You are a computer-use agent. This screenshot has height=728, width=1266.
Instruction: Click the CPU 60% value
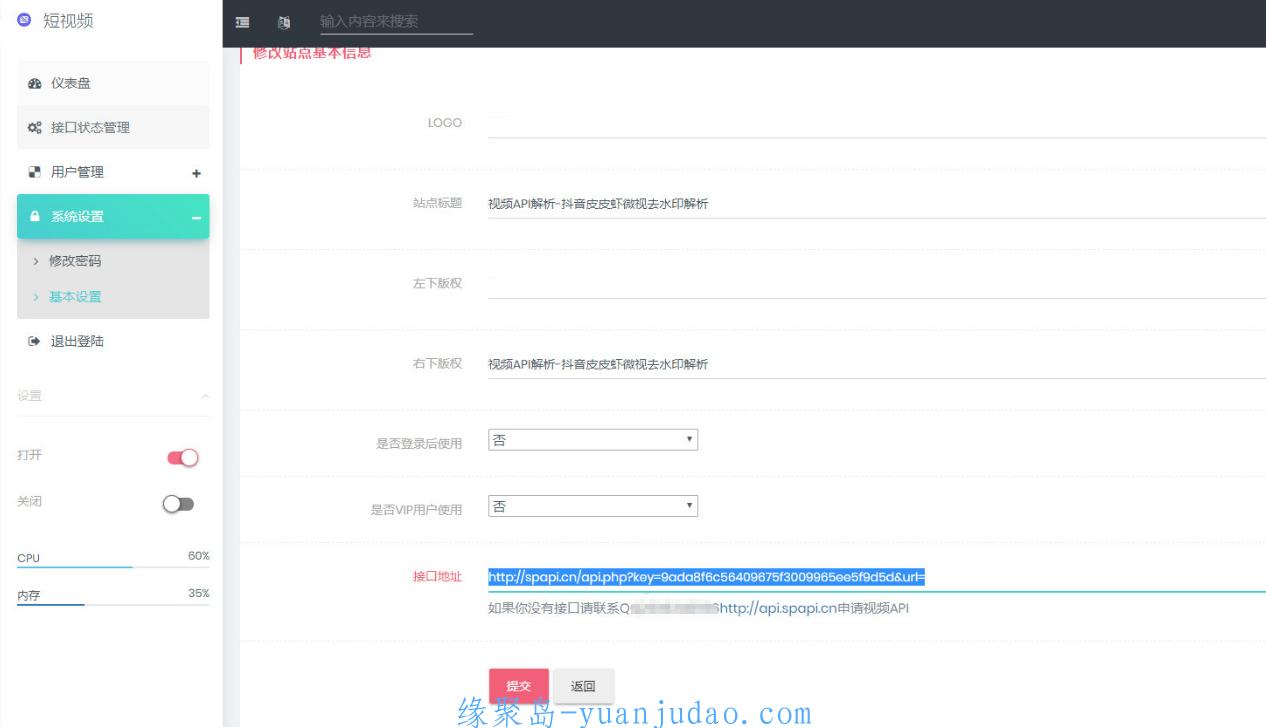point(199,555)
